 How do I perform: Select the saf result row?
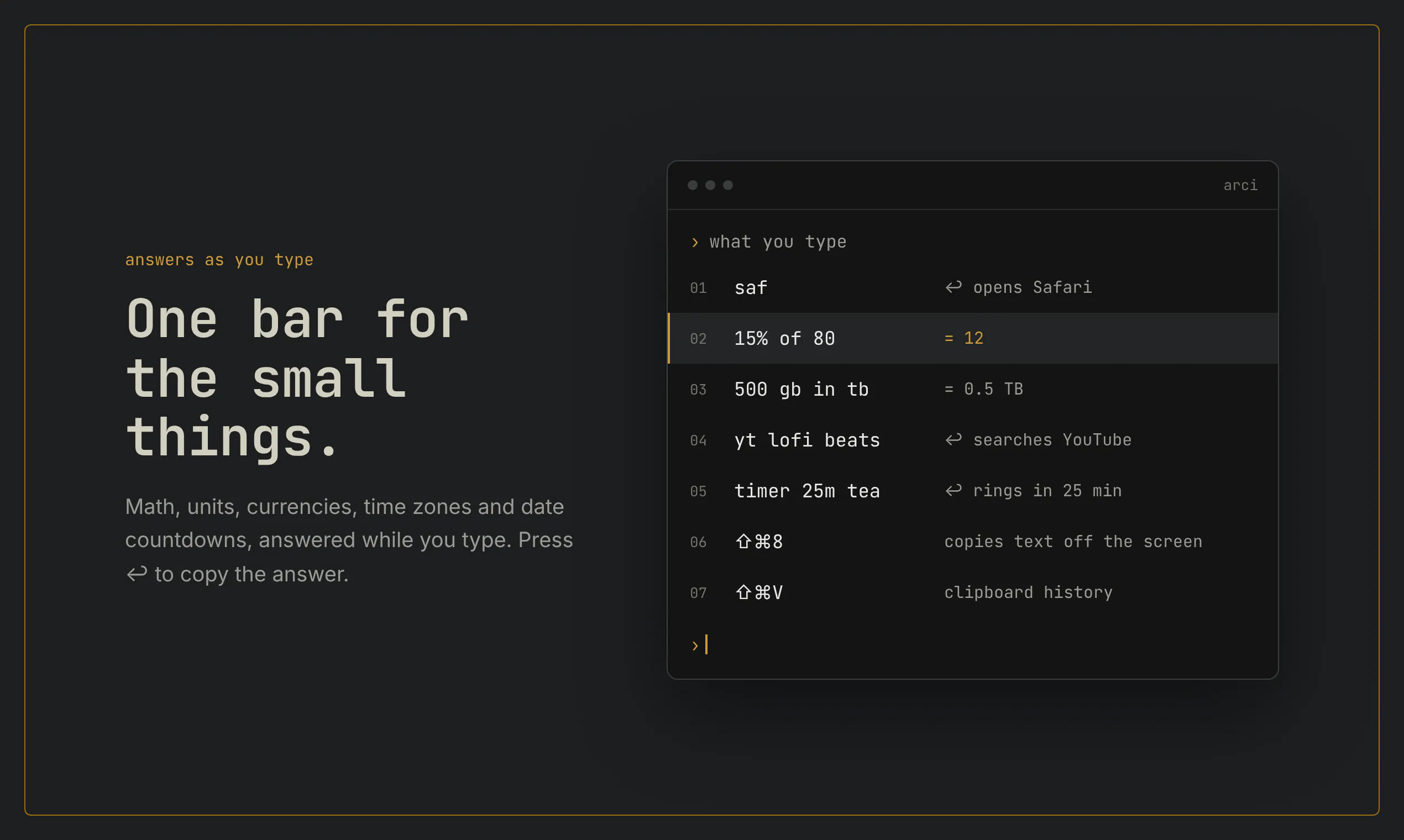[x=973, y=287]
